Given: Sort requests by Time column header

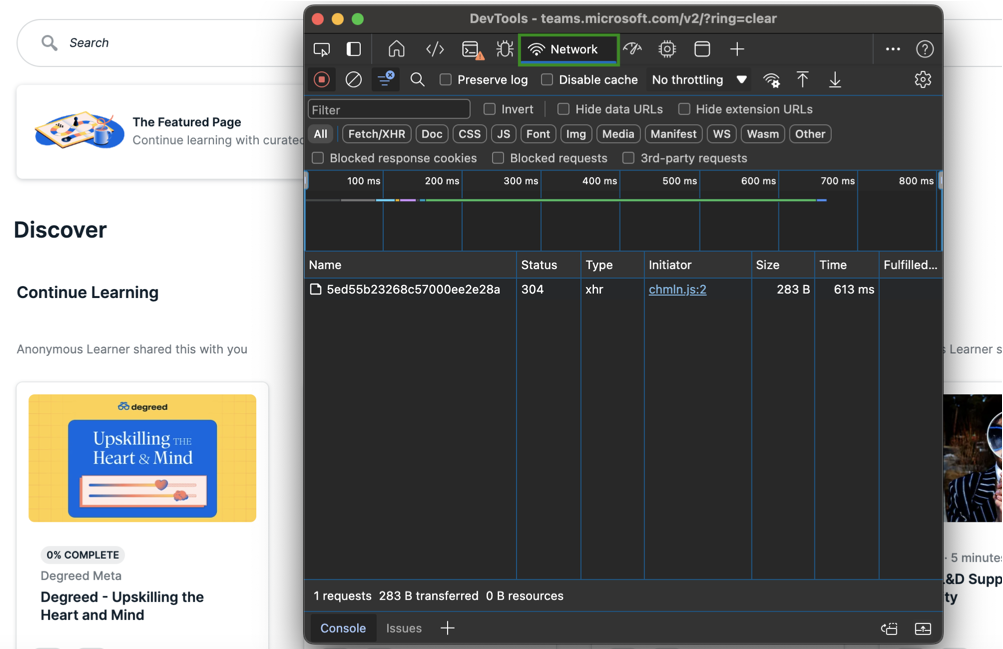Looking at the screenshot, I should click(x=847, y=265).
